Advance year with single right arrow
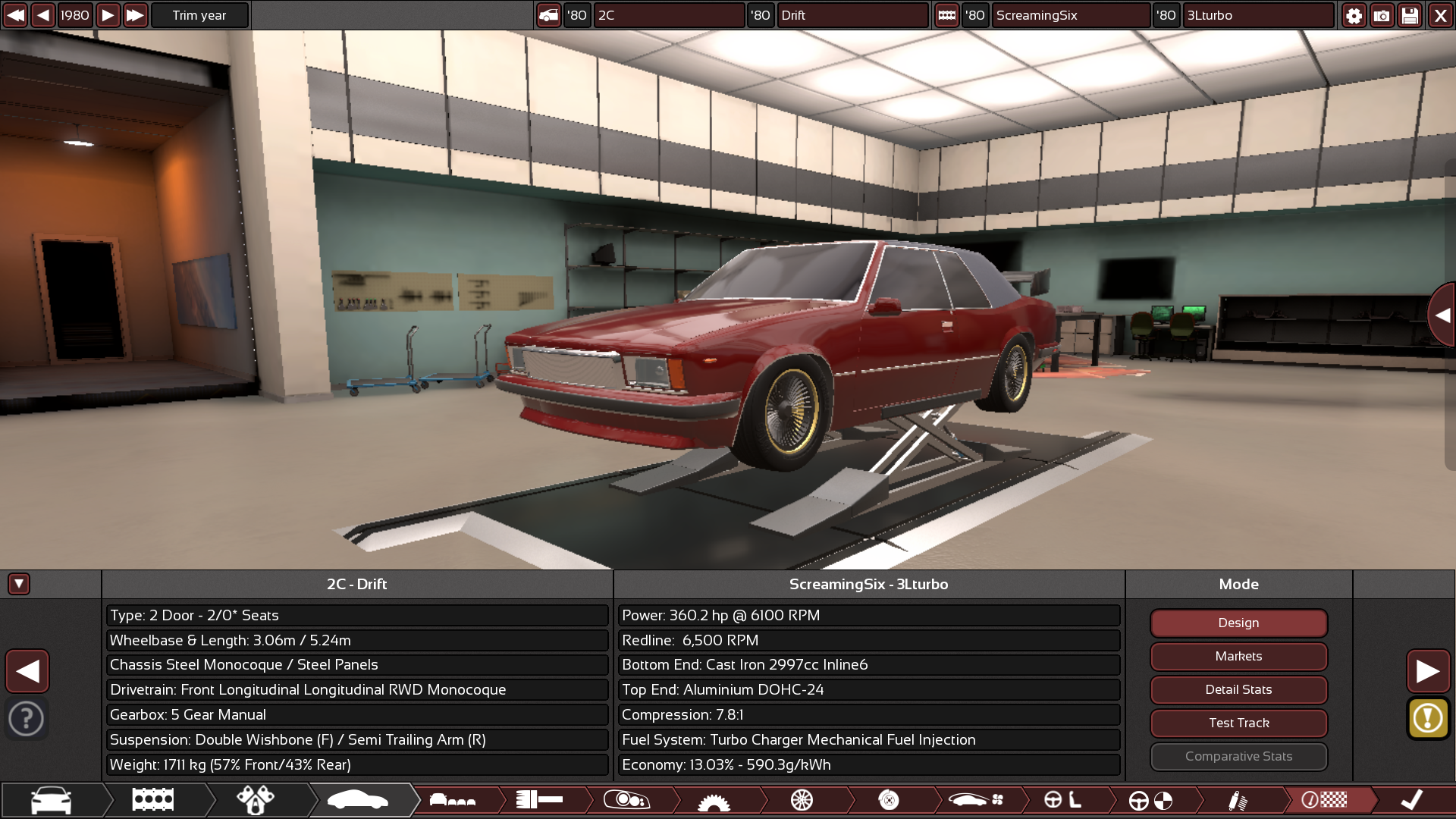This screenshot has width=1456, height=819. click(x=108, y=15)
